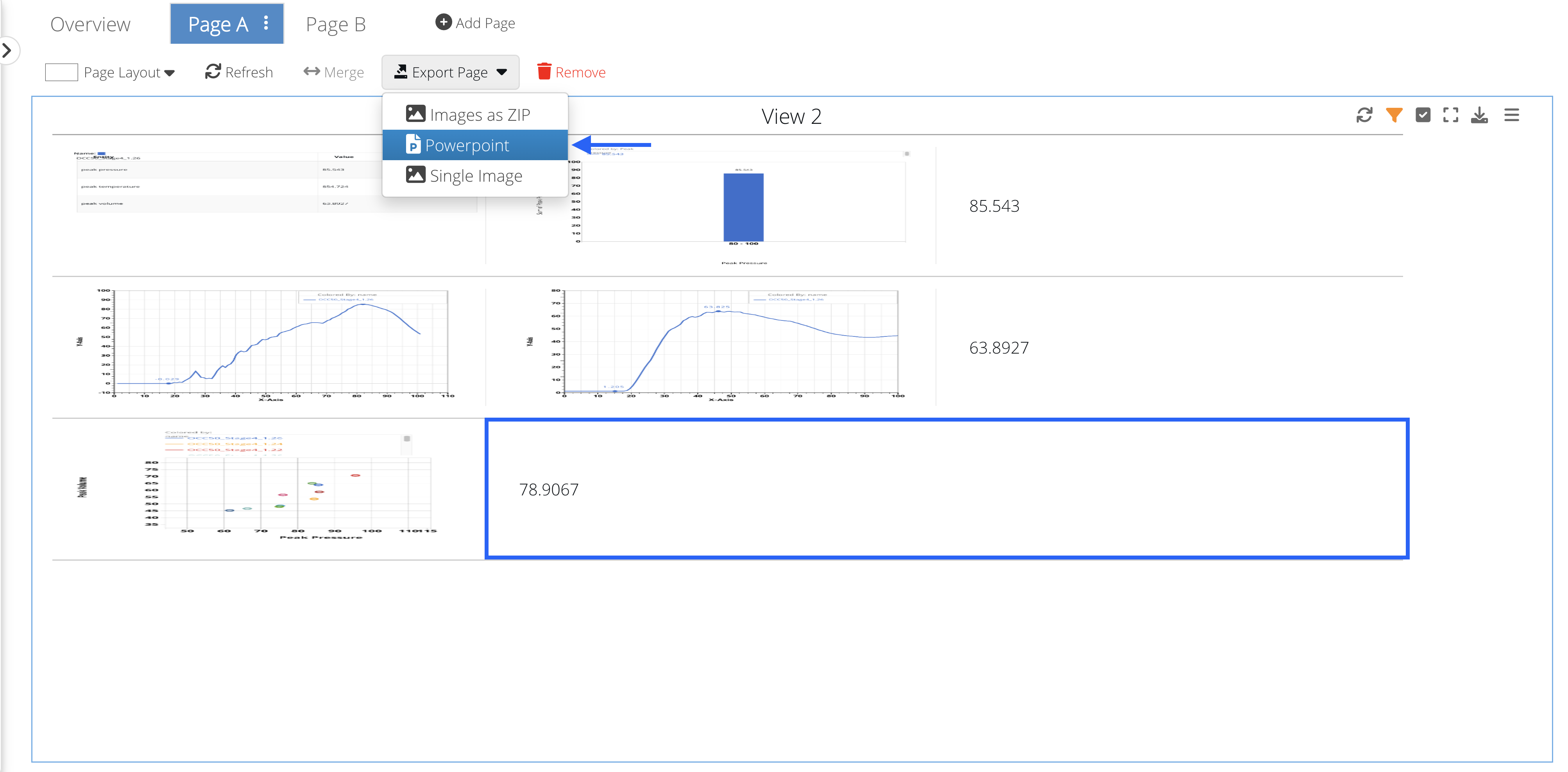This screenshot has height=772, width=1568.
Task: Select the Page A tab
Action: 227,24
